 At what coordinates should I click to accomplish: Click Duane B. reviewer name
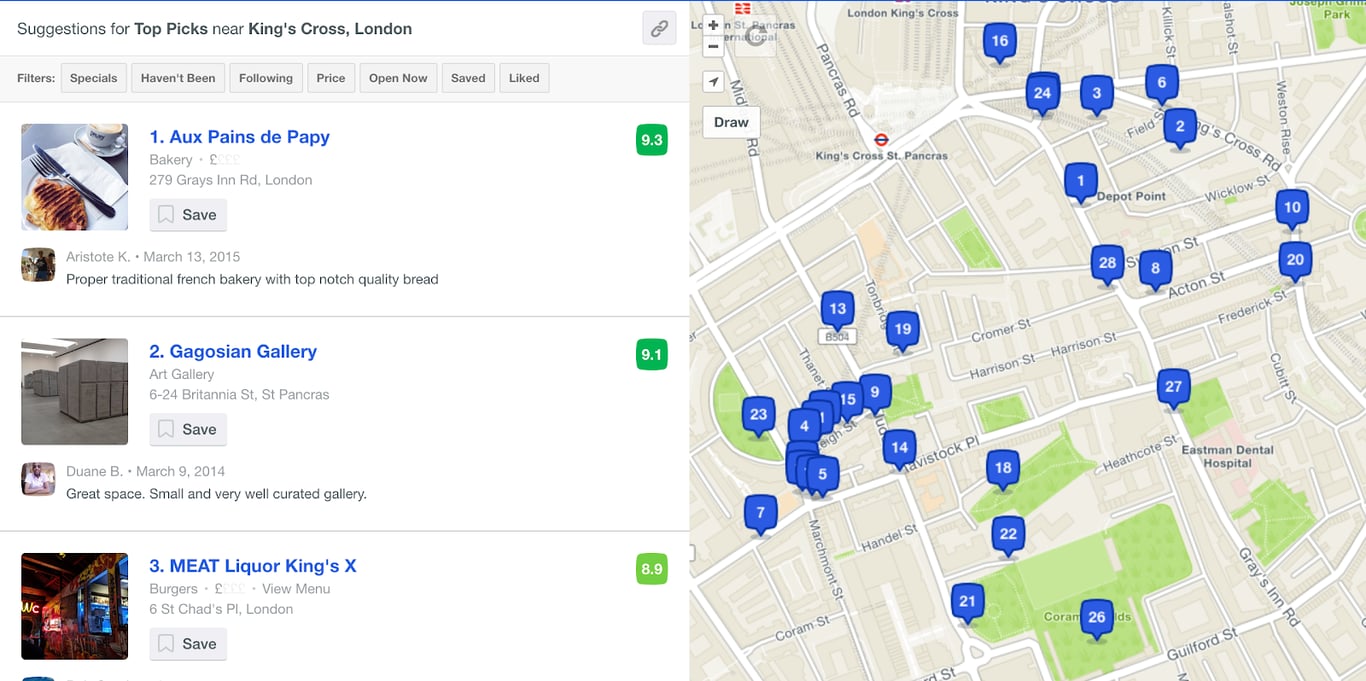click(95, 471)
